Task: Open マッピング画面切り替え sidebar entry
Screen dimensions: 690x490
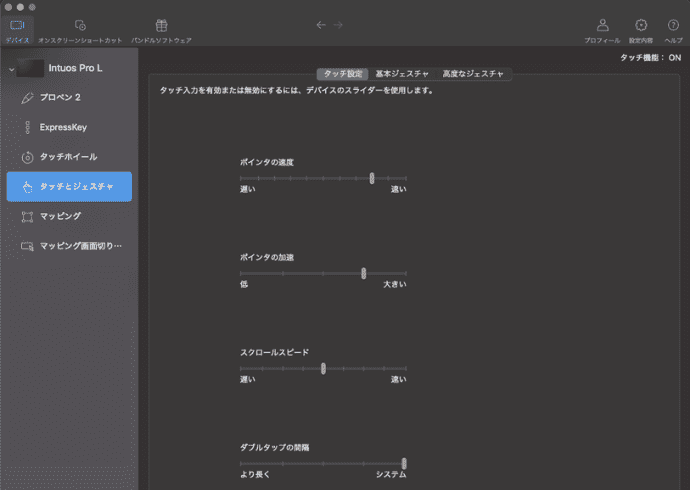Action: 68,245
